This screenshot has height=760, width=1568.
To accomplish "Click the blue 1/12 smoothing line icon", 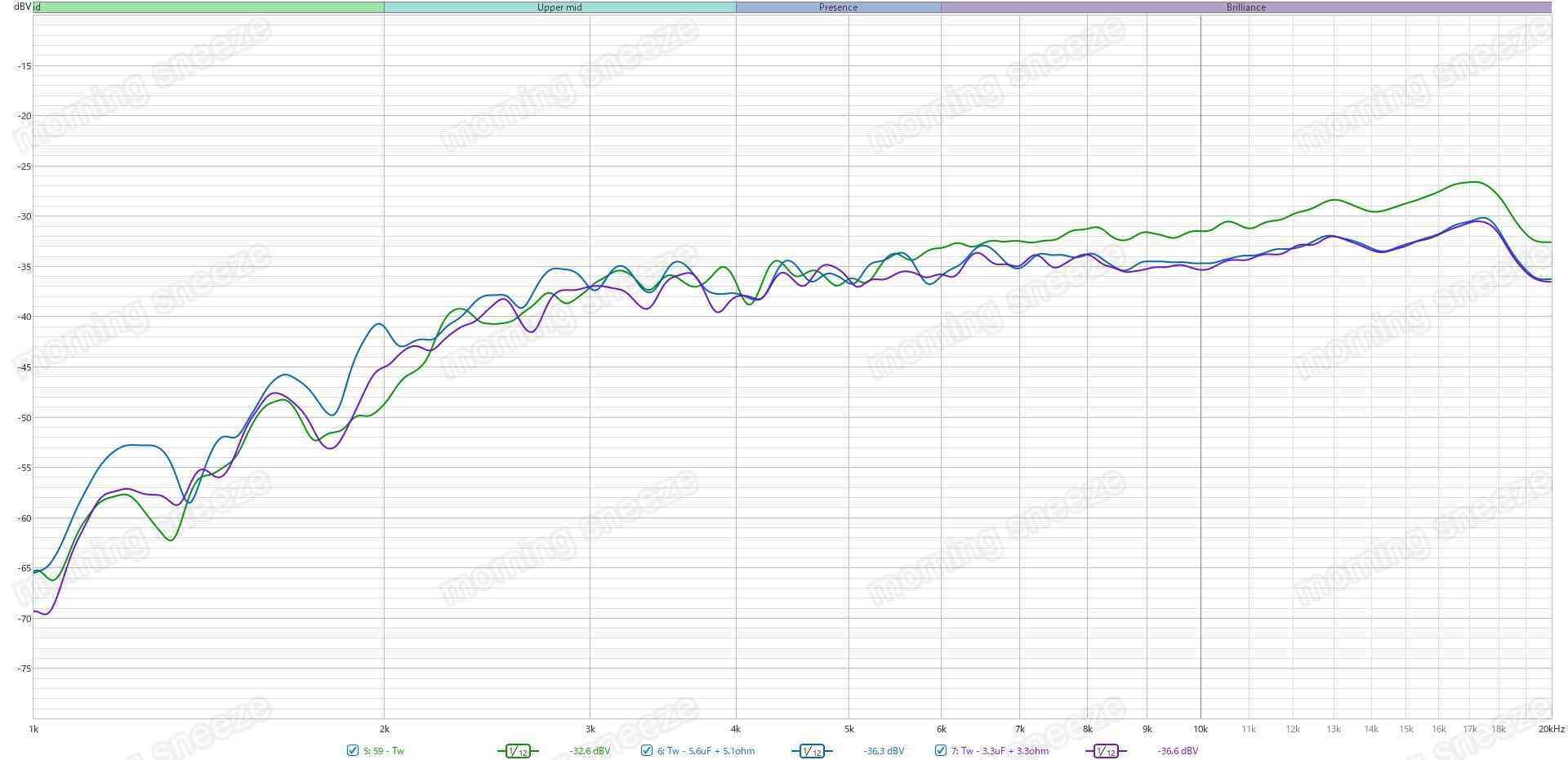I will click(812, 751).
